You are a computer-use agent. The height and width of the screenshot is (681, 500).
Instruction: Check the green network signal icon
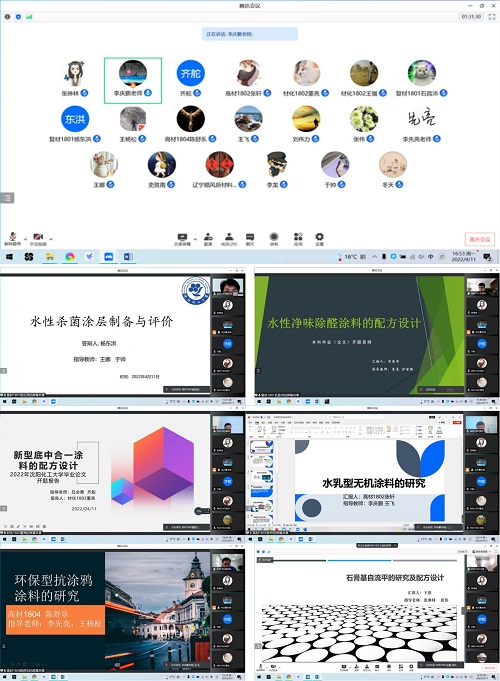click(x=29, y=17)
